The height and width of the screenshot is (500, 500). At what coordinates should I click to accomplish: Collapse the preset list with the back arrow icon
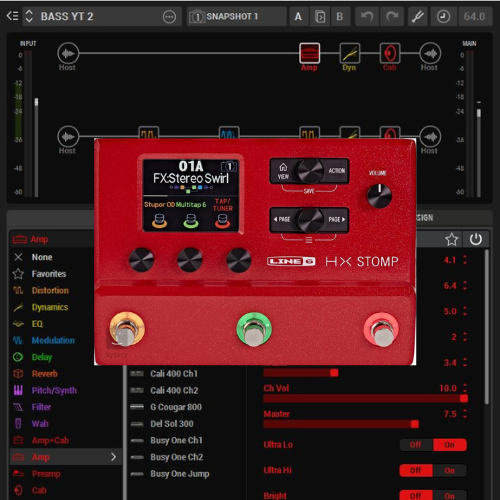pos(12,16)
